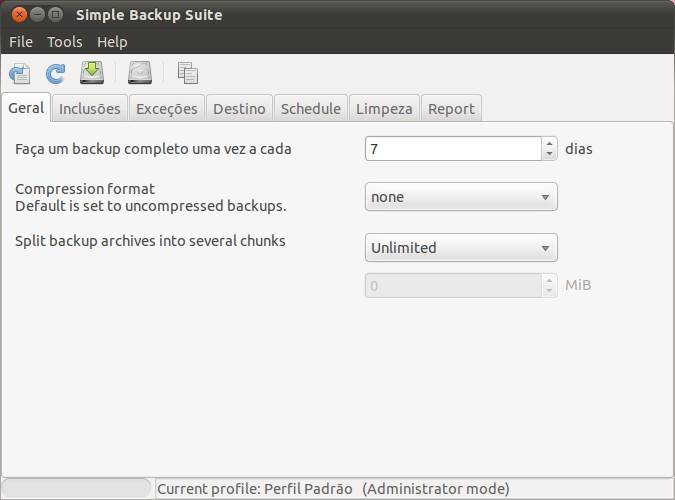Click the 'Faça um backup completo uma vez a cada' label

point(153,149)
